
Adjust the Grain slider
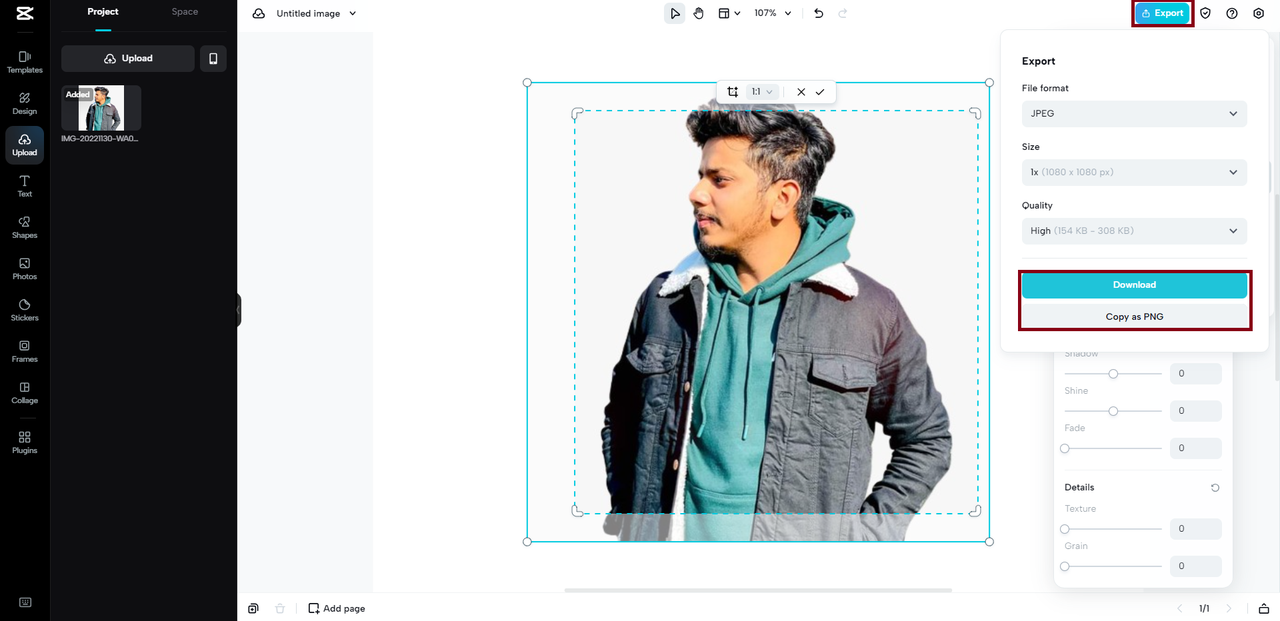1113,566
